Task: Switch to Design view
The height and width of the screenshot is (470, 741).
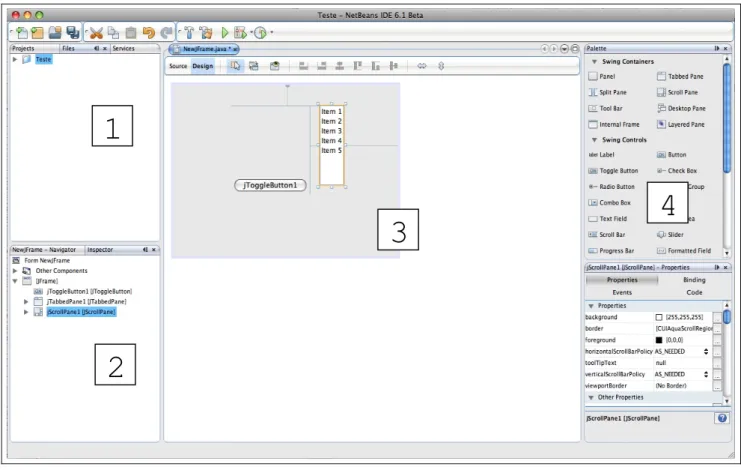Action: click(203, 66)
